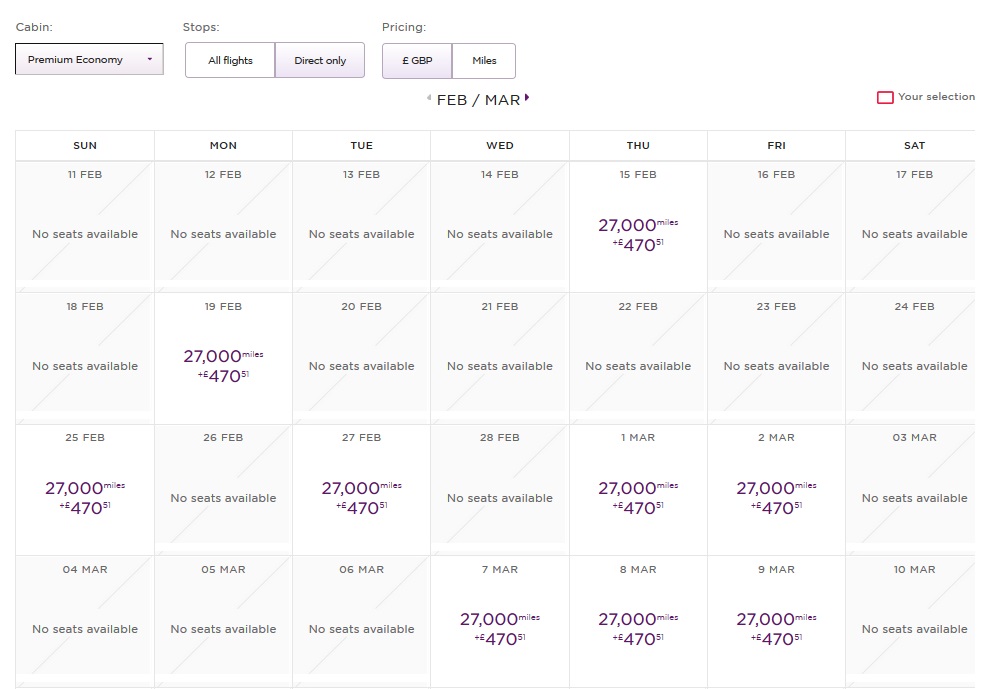This screenshot has width=987, height=689.
Task: Open the Premium Economy cabin dropdown
Action: coord(89,60)
